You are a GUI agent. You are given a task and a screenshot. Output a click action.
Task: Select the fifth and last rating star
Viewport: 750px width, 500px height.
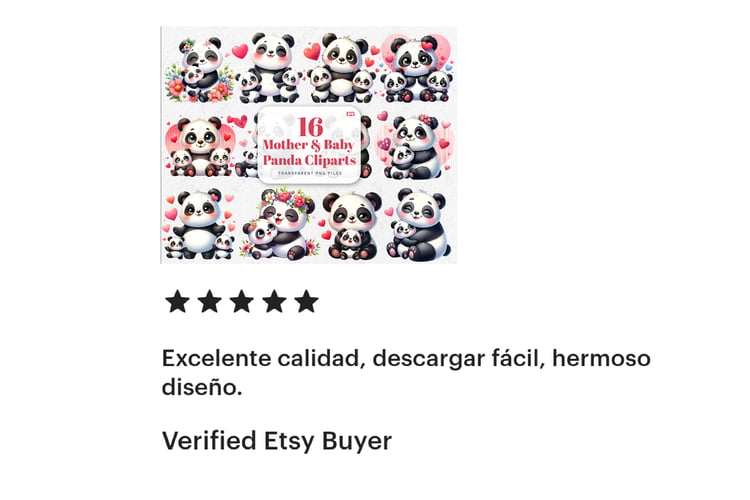click(306, 301)
